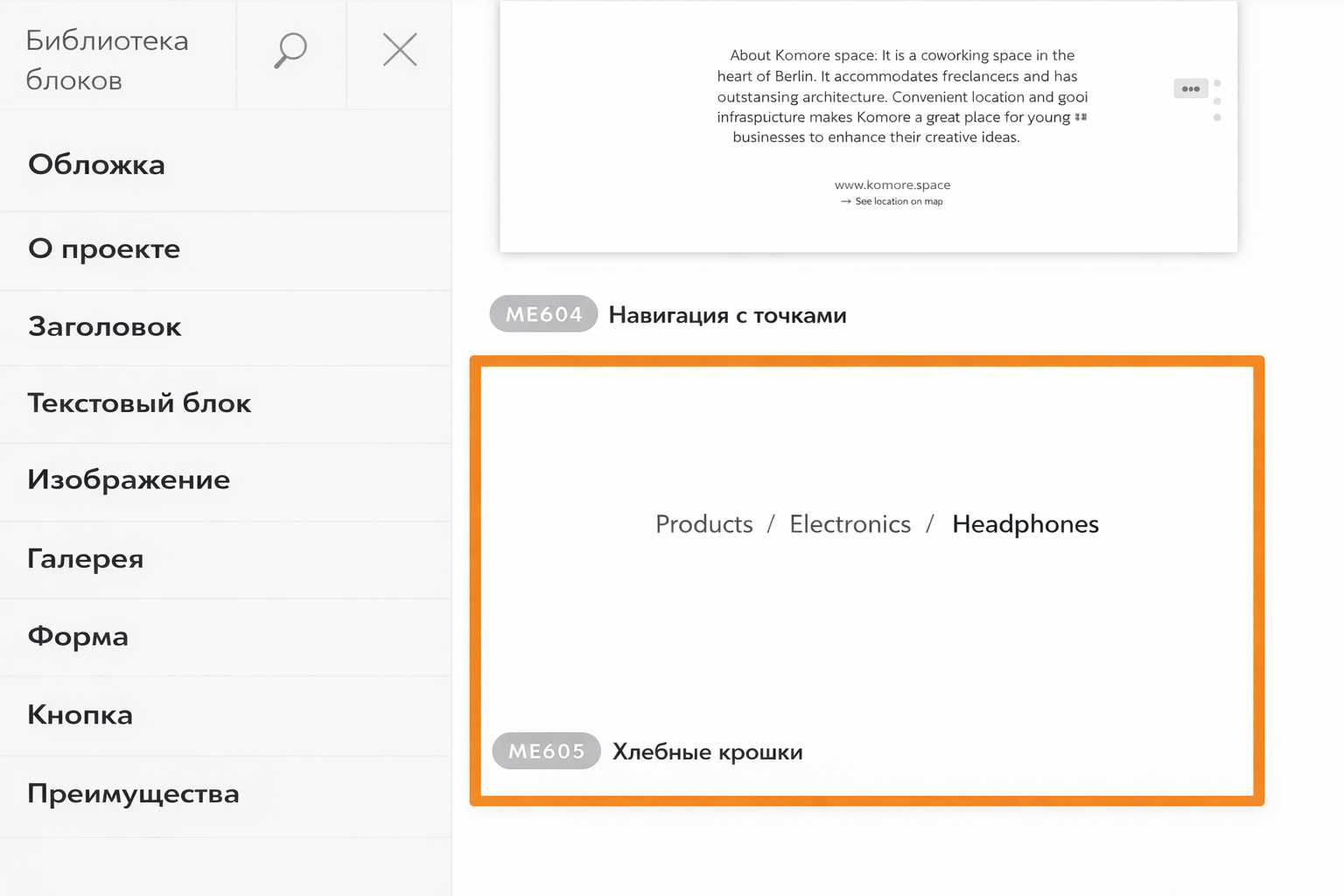Open the Изображение category

point(226,480)
